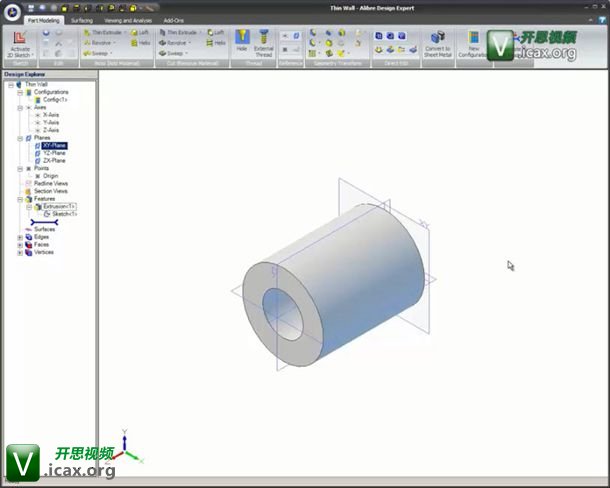Open the Cut Revolve dropdown arrow
The width and height of the screenshot is (610, 488).
pos(189,43)
